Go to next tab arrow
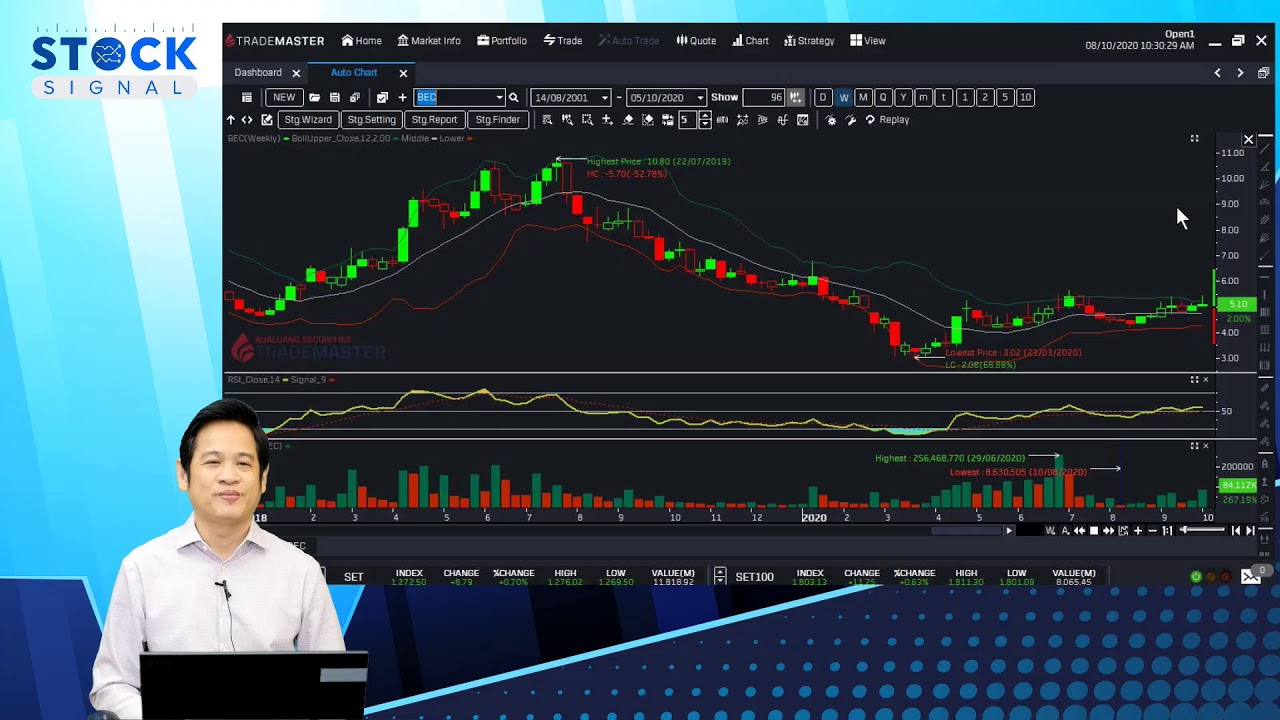This screenshot has width=1280, height=720. coord(1240,73)
